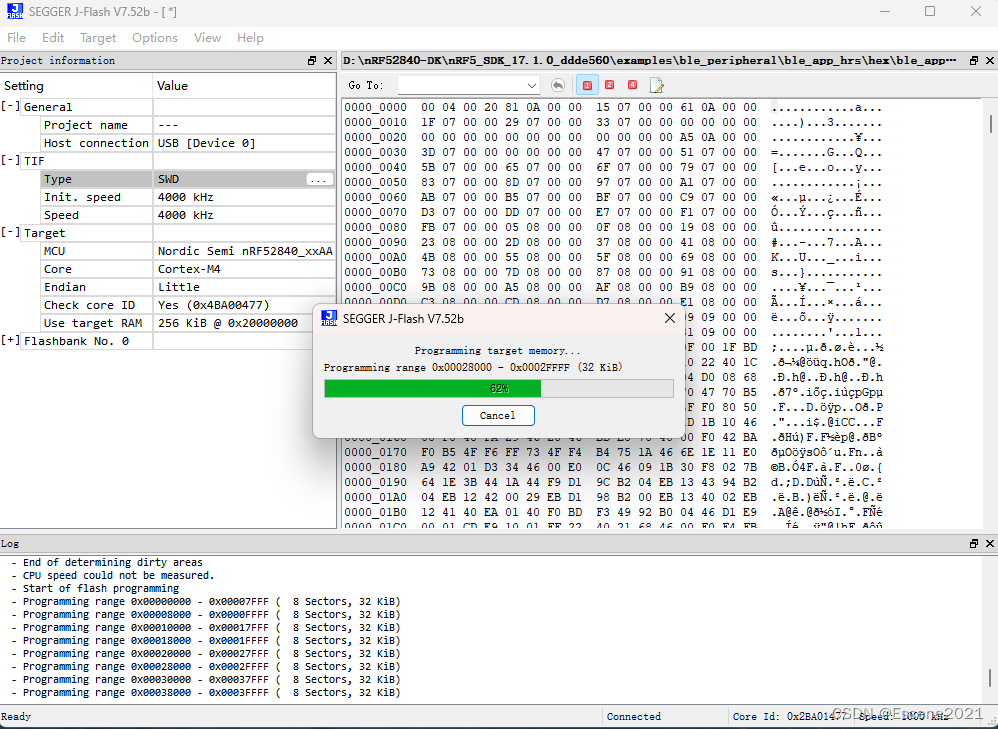Collapse the TIF settings group

[10, 160]
